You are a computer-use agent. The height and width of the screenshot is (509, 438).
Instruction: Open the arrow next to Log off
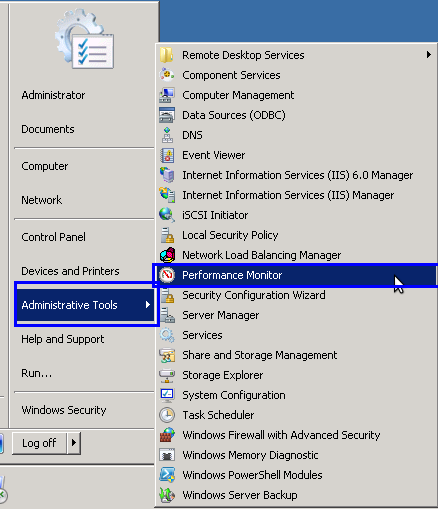(x=74, y=443)
